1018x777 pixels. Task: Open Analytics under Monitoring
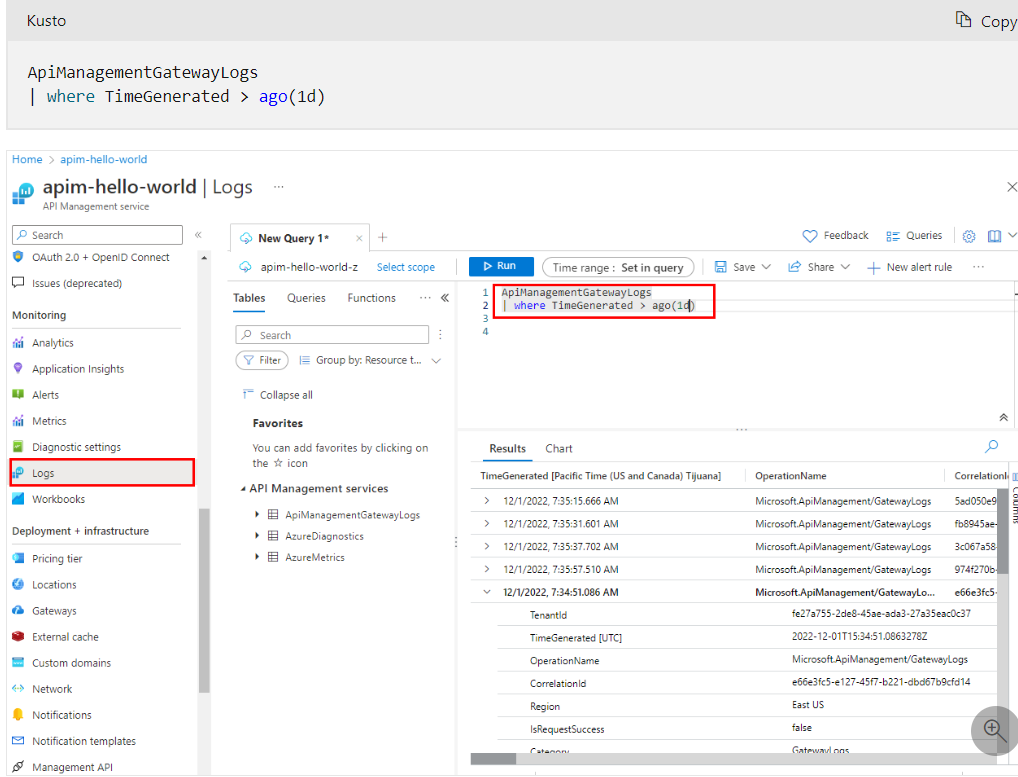tap(53, 343)
